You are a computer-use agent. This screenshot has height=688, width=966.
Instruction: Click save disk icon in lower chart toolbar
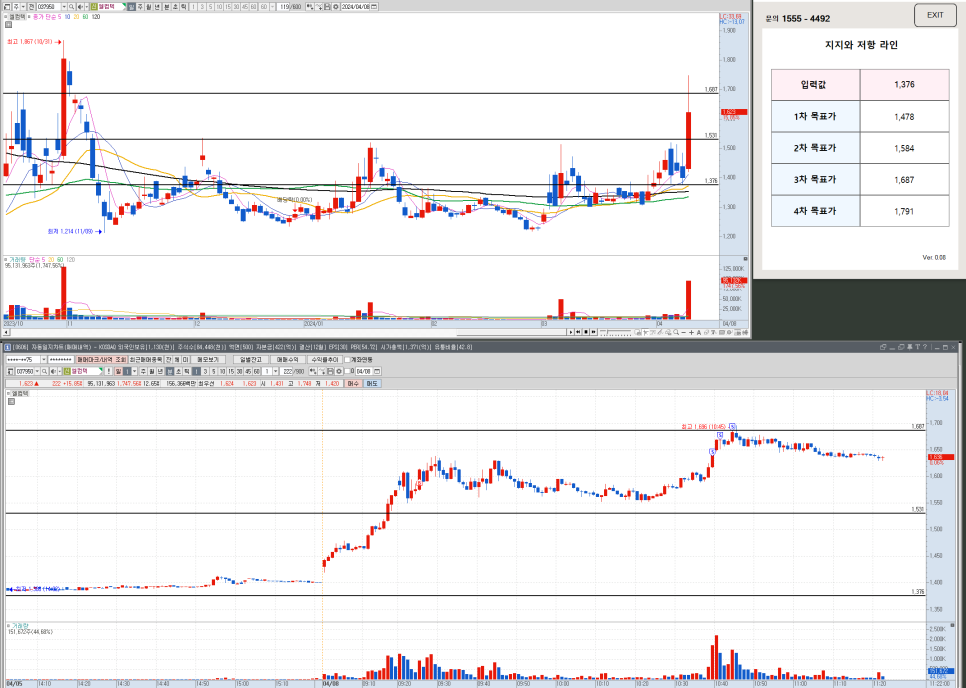pos(330,371)
